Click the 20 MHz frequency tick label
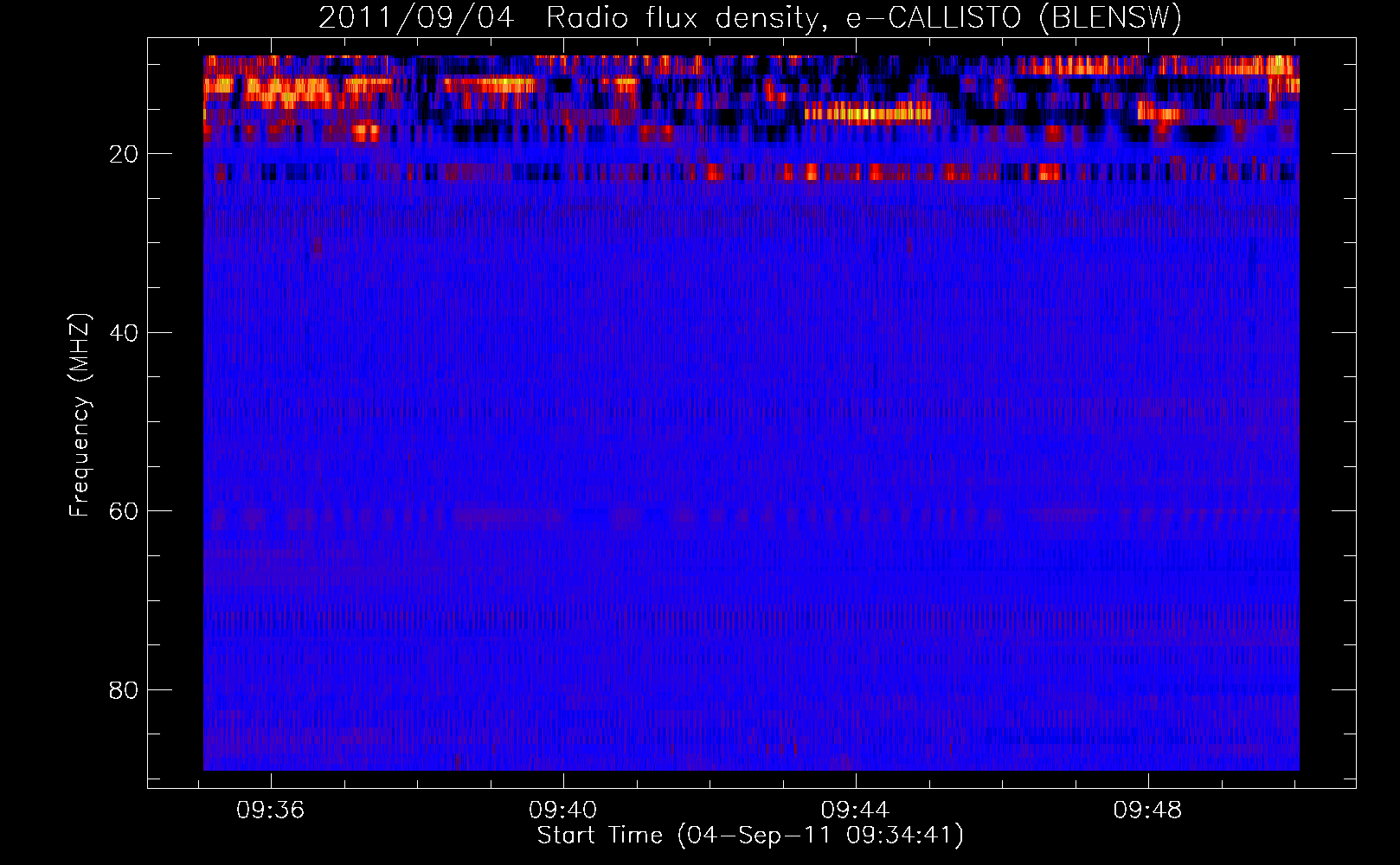The height and width of the screenshot is (865, 1400). click(124, 154)
